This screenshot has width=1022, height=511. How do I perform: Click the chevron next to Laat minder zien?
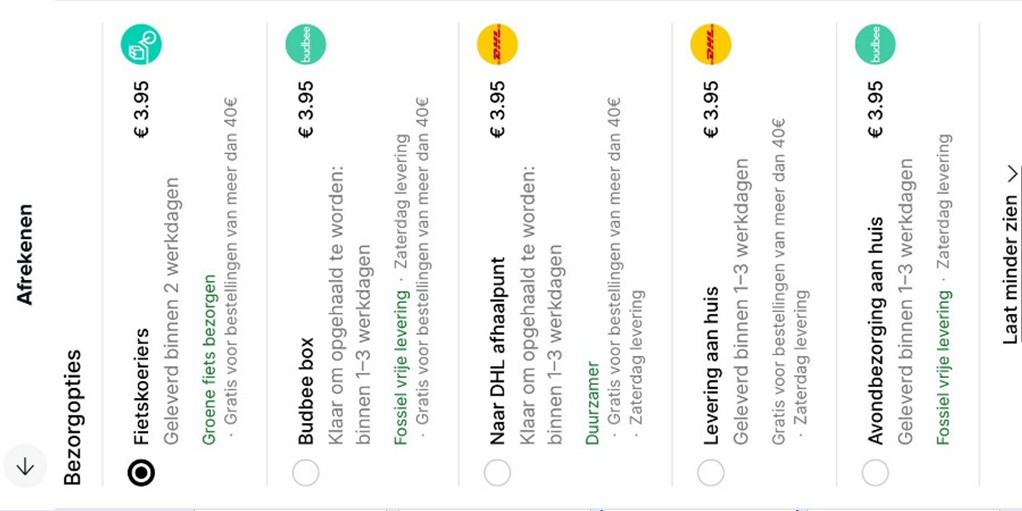click(1011, 173)
